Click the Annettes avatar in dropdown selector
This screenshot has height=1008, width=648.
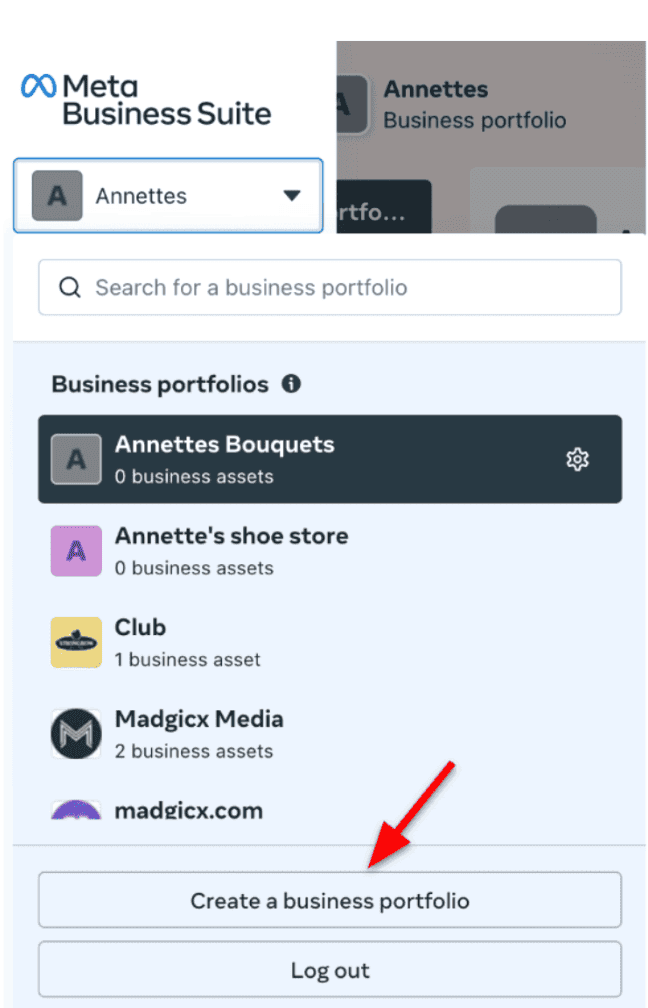click(57, 196)
